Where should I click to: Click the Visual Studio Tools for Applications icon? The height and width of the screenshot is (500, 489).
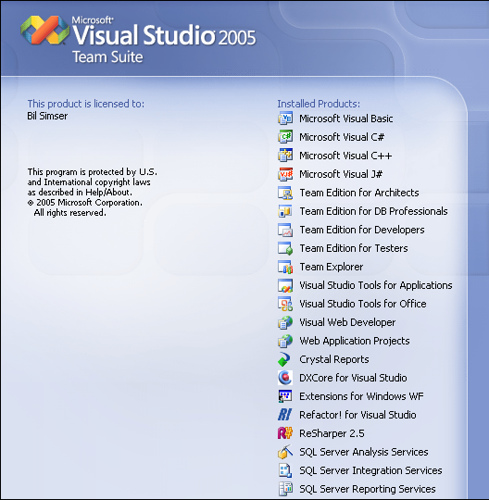285,285
